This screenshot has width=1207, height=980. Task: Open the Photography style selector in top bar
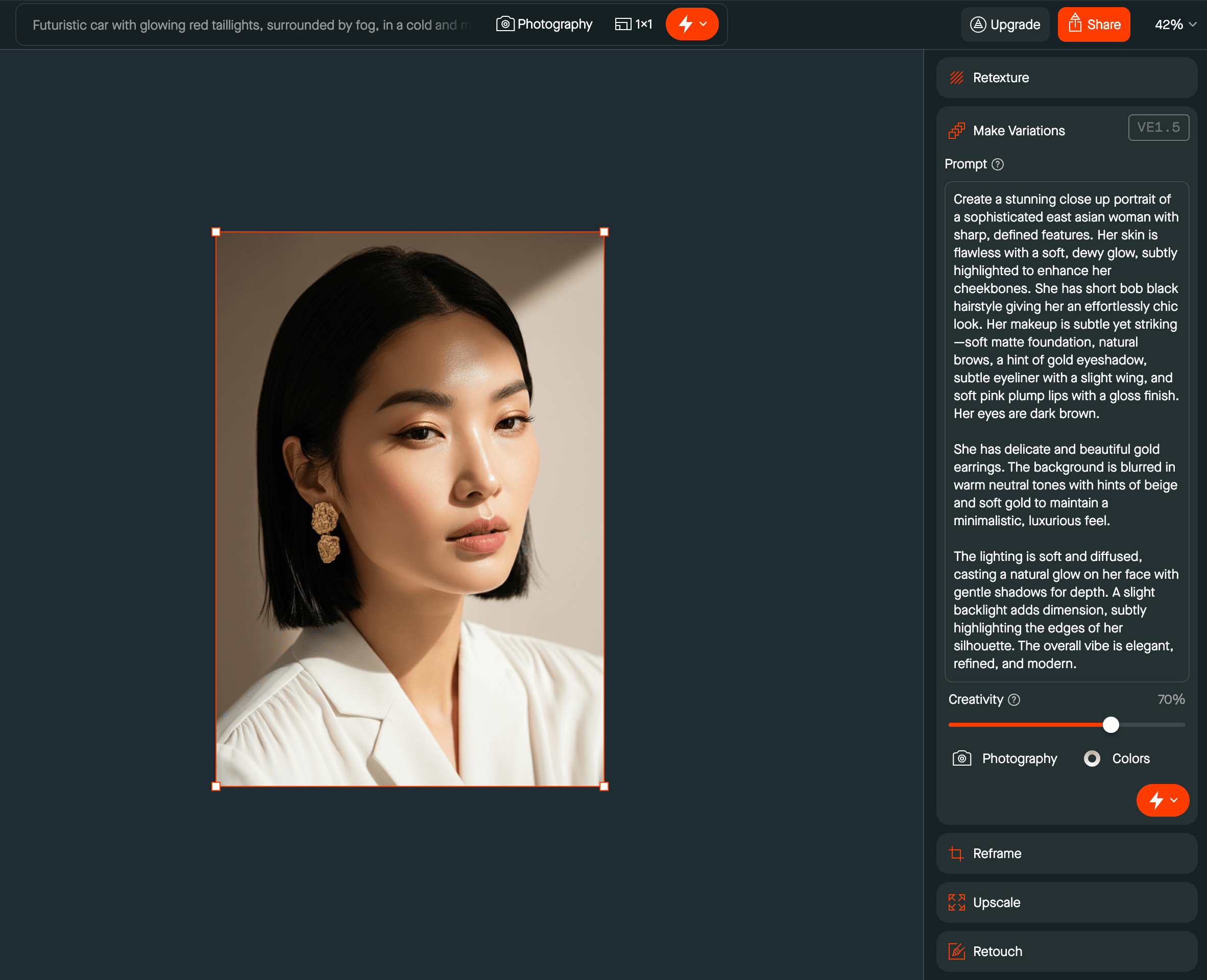tap(544, 24)
